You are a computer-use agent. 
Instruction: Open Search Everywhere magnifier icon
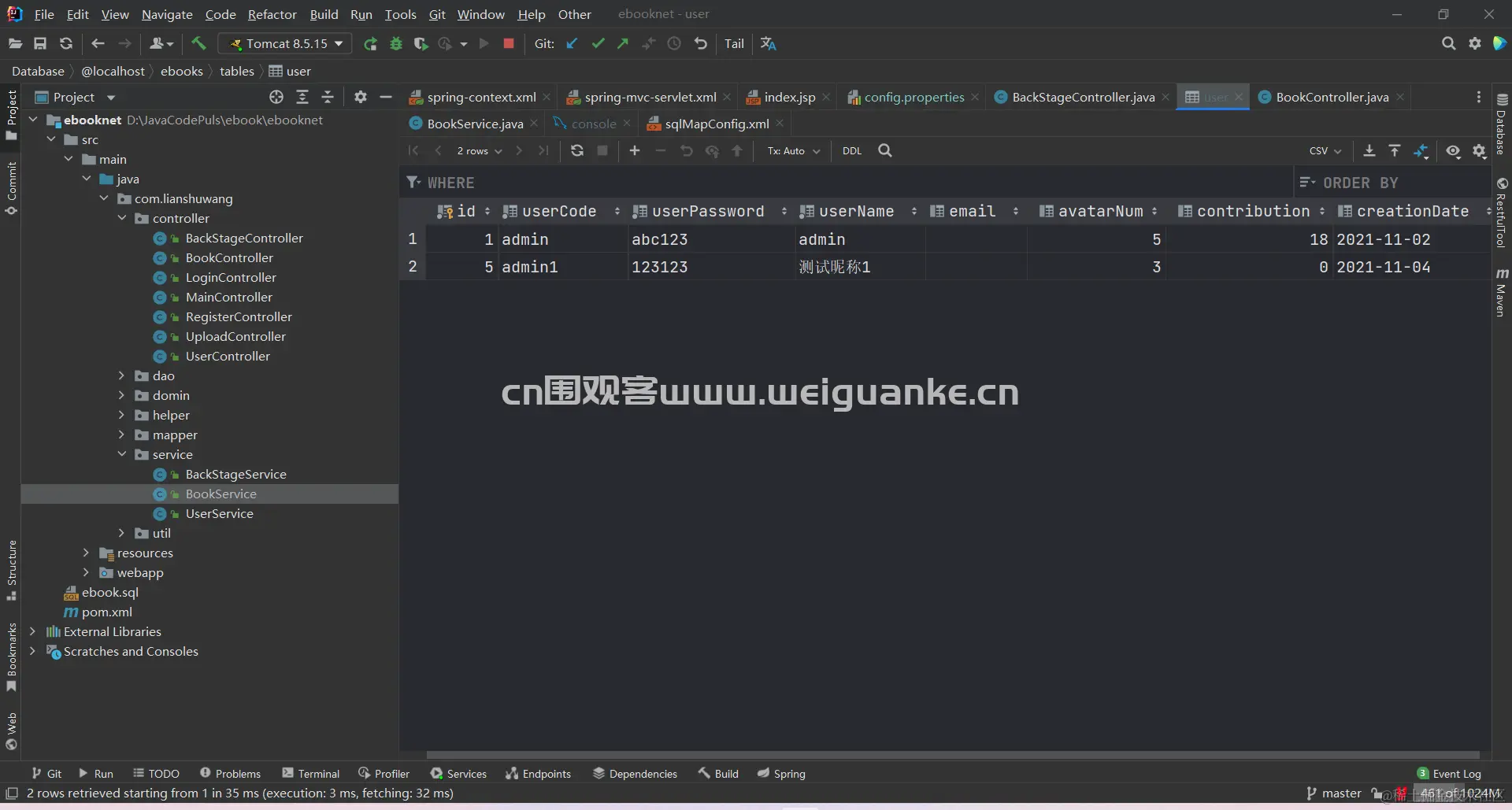(x=1448, y=44)
